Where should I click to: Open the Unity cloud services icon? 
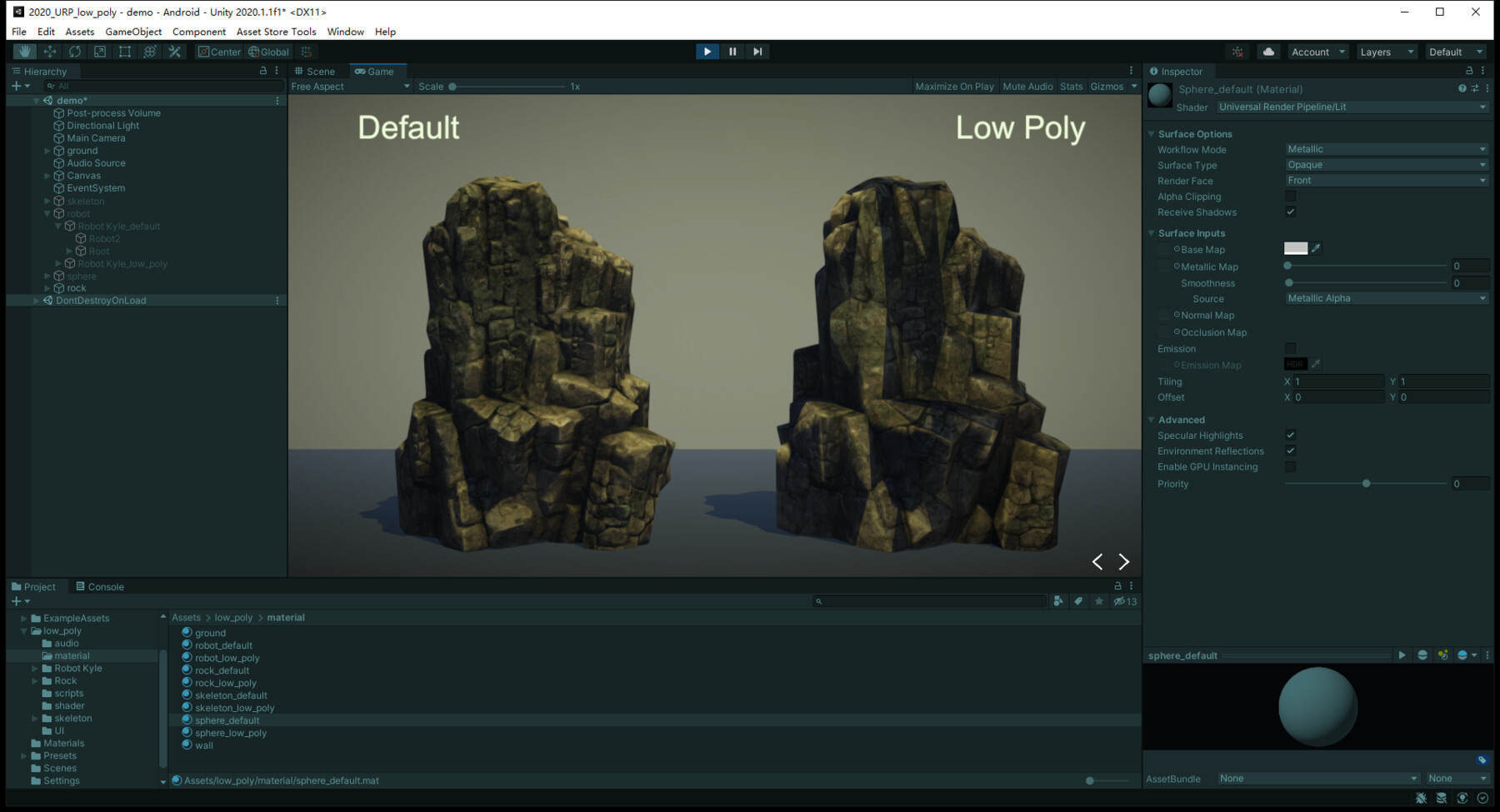(x=1267, y=51)
